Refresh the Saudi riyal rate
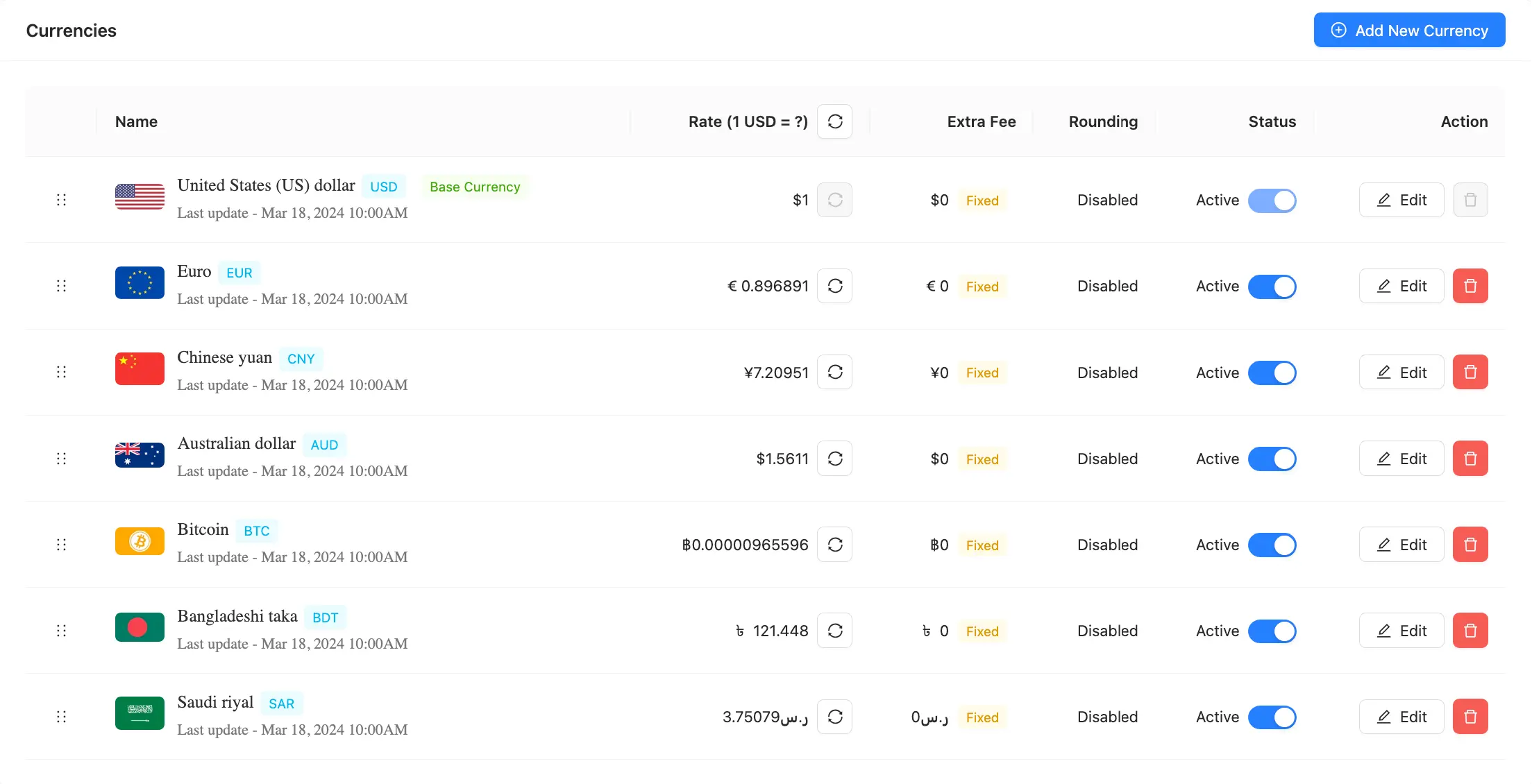The height and width of the screenshot is (784, 1532). coord(834,717)
